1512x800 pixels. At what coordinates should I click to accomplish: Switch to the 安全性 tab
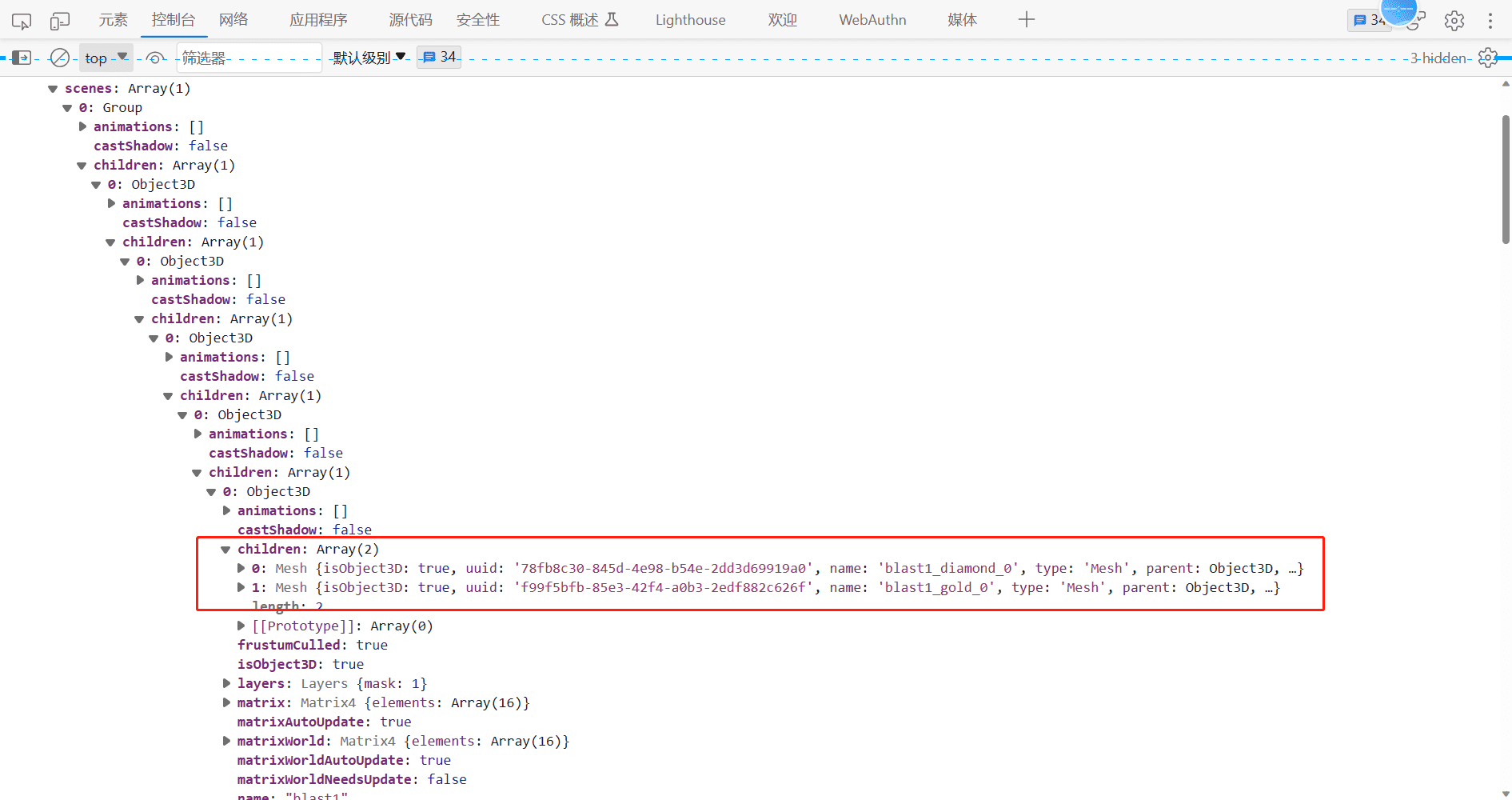(x=478, y=20)
